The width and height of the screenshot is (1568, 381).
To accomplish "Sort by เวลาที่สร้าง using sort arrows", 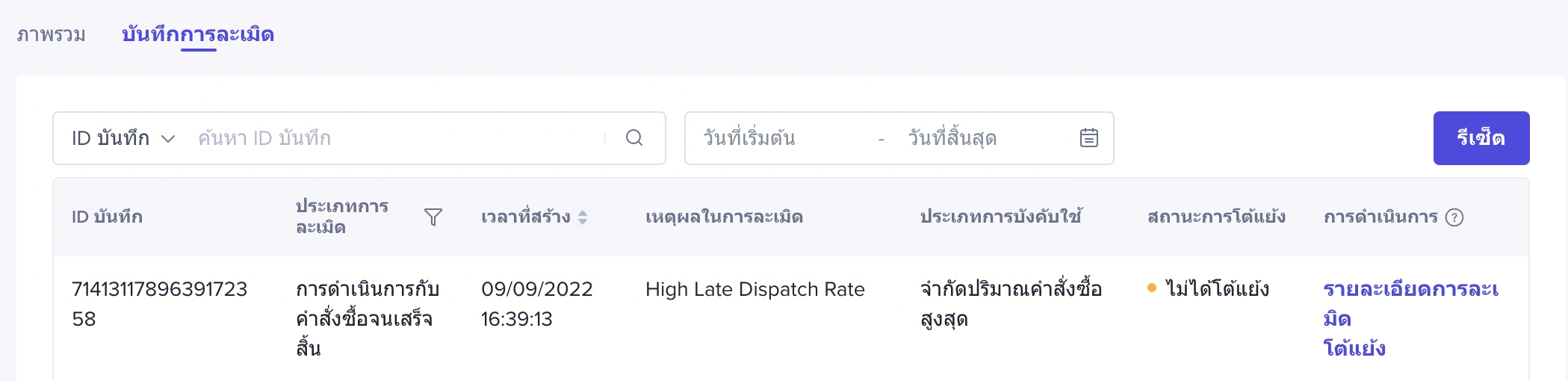I will pyautogui.click(x=583, y=217).
